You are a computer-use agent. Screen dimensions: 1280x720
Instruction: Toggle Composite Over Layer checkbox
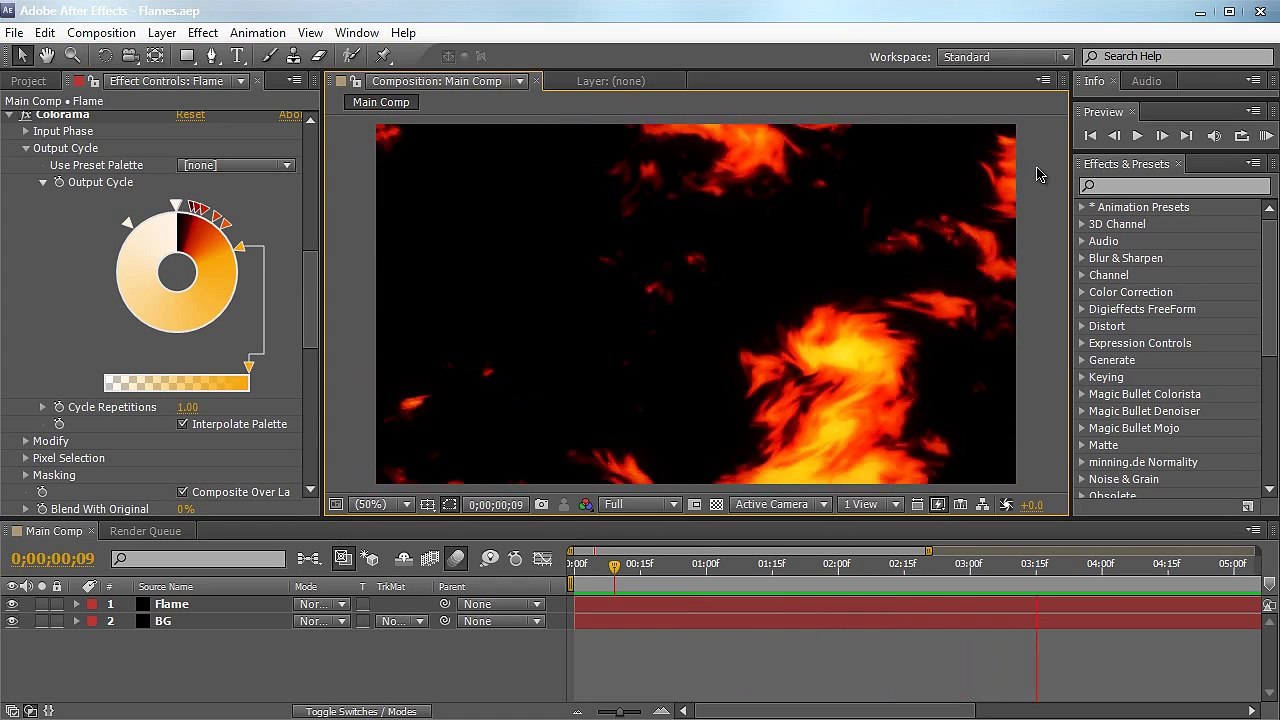point(183,492)
